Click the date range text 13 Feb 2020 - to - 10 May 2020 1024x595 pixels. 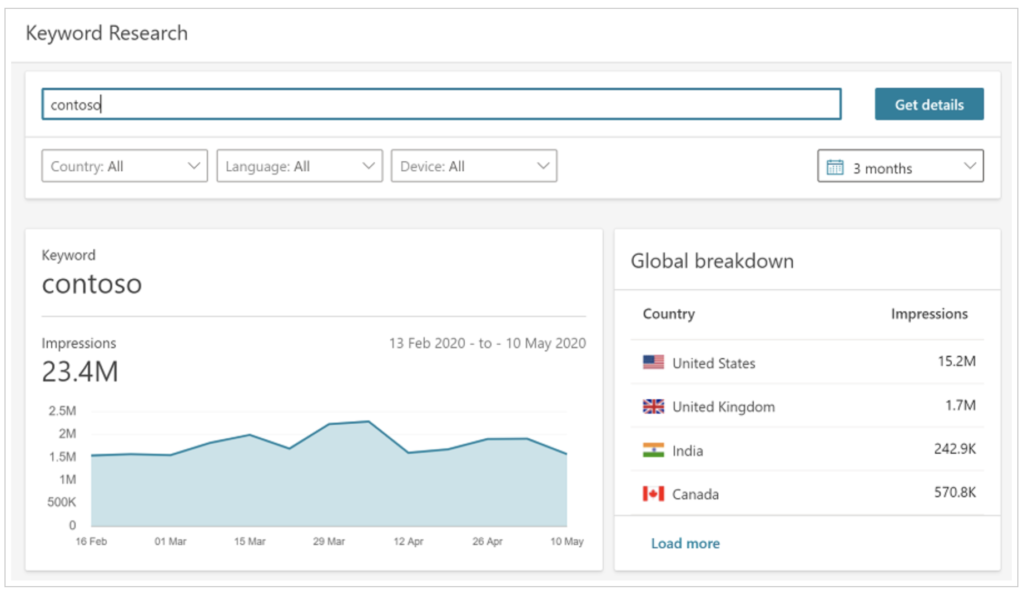click(488, 344)
